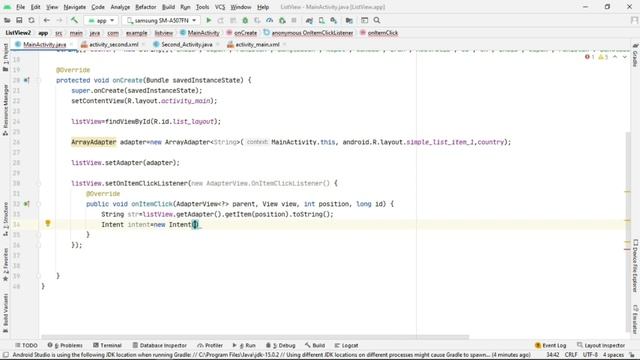This screenshot has height=360, width=640.
Task: Collapse the onCreate method fold marker
Action: [x=39, y=80]
